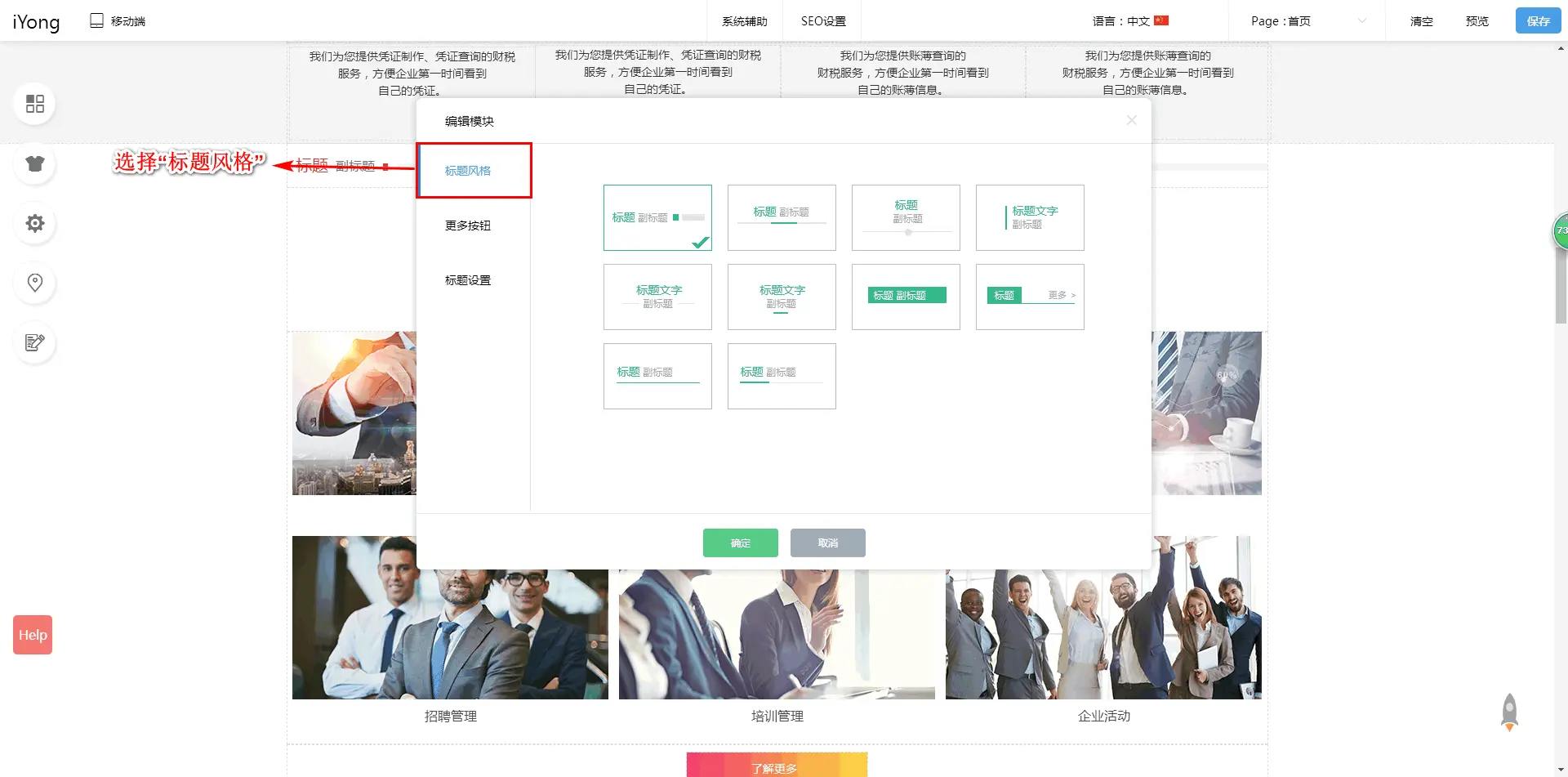Switch to the 更多按钮 tab
1568x777 pixels.
click(x=468, y=226)
